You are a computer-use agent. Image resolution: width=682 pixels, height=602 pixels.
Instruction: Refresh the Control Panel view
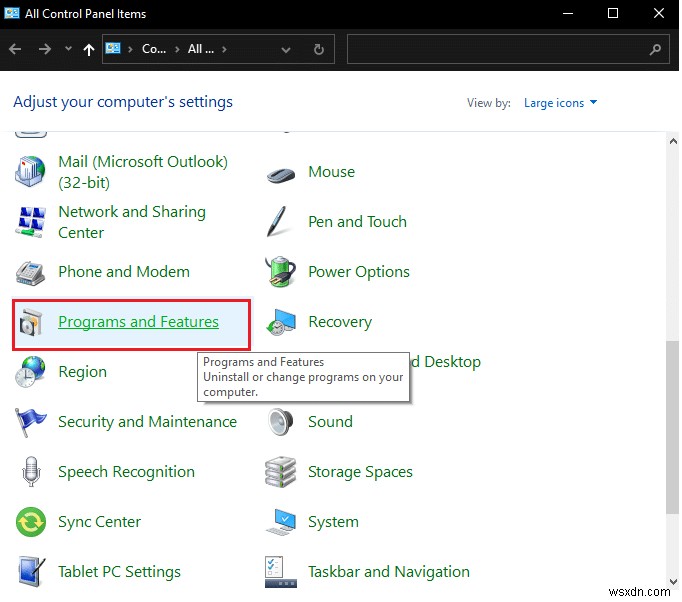point(319,49)
